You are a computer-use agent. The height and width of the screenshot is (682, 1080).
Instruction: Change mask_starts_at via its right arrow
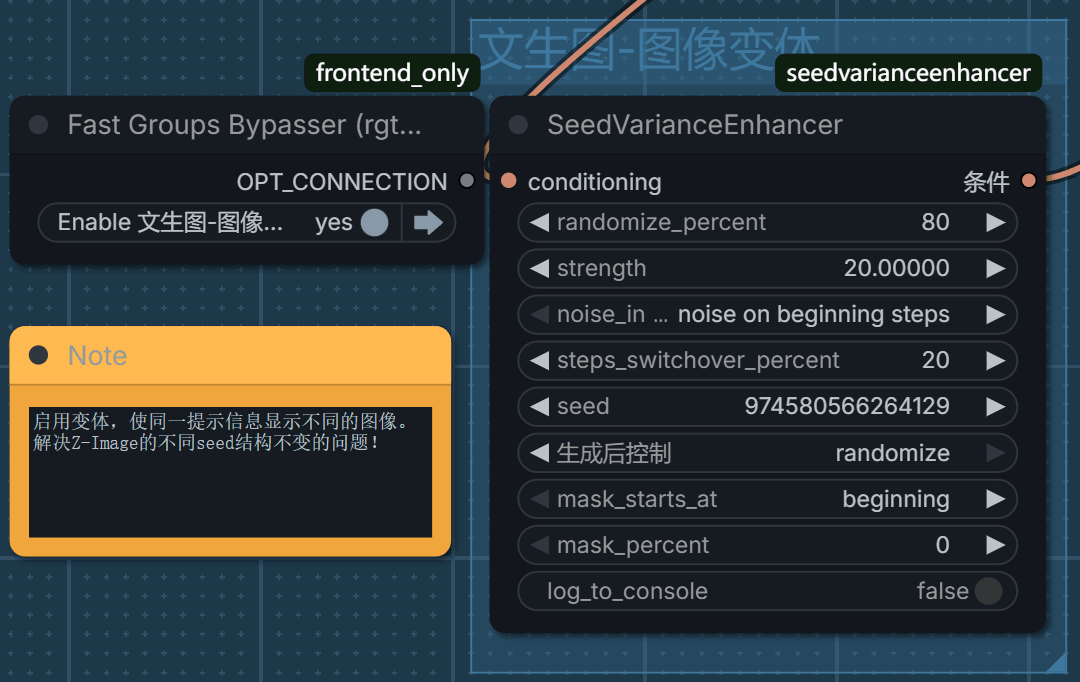pos(997,498)
